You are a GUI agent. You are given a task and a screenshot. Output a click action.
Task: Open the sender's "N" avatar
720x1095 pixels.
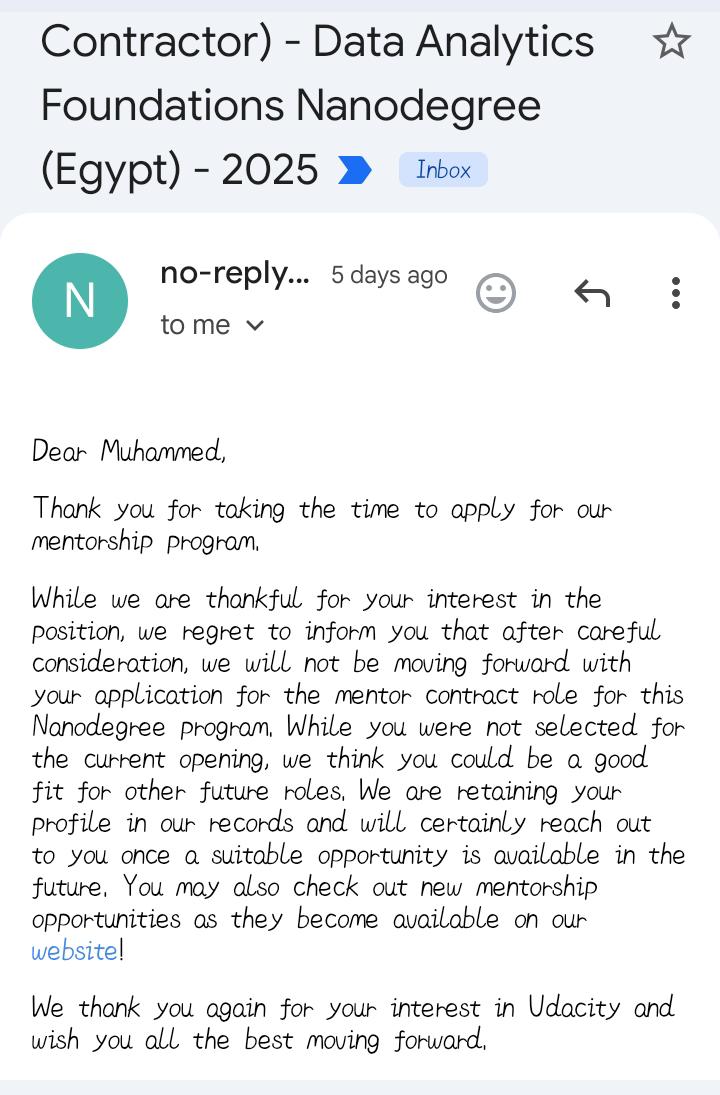tap(80, 301)
